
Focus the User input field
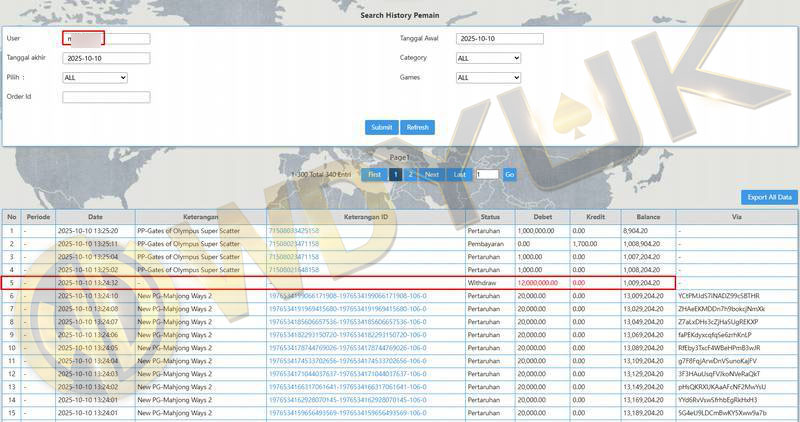coord(106,39)
